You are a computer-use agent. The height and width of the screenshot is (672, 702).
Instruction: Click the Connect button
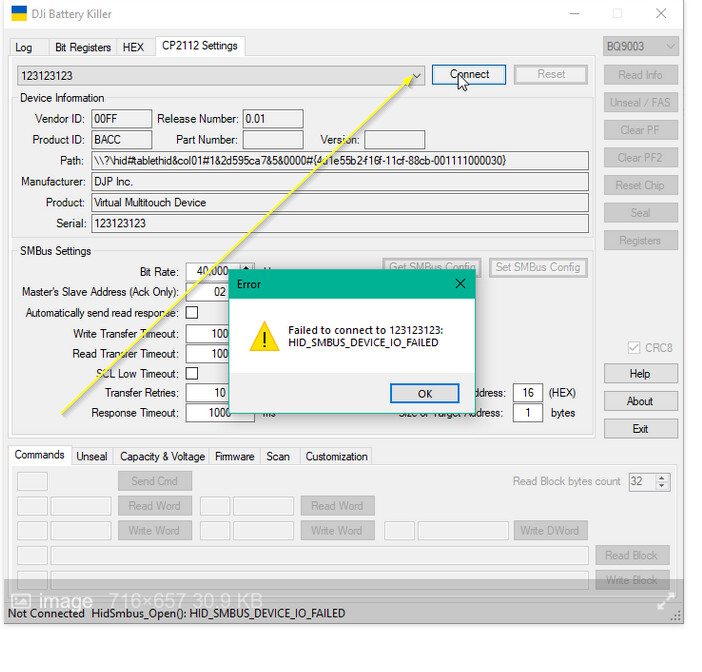[469, 74]
